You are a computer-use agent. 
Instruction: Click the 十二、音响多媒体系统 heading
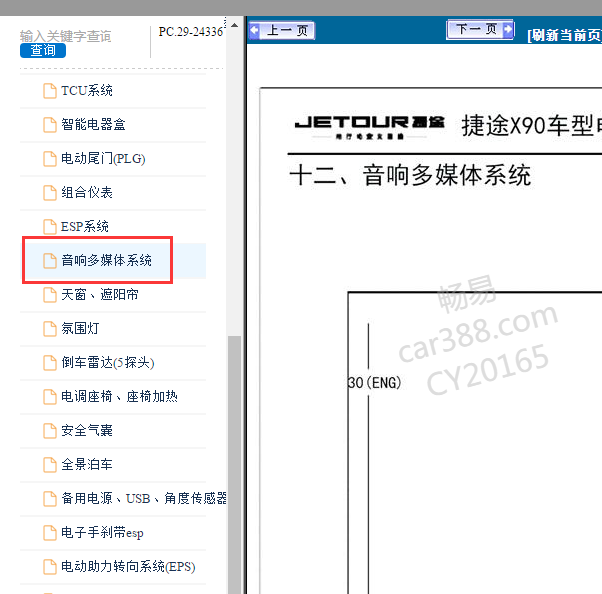pyautogui.click(x=410, y=175)
